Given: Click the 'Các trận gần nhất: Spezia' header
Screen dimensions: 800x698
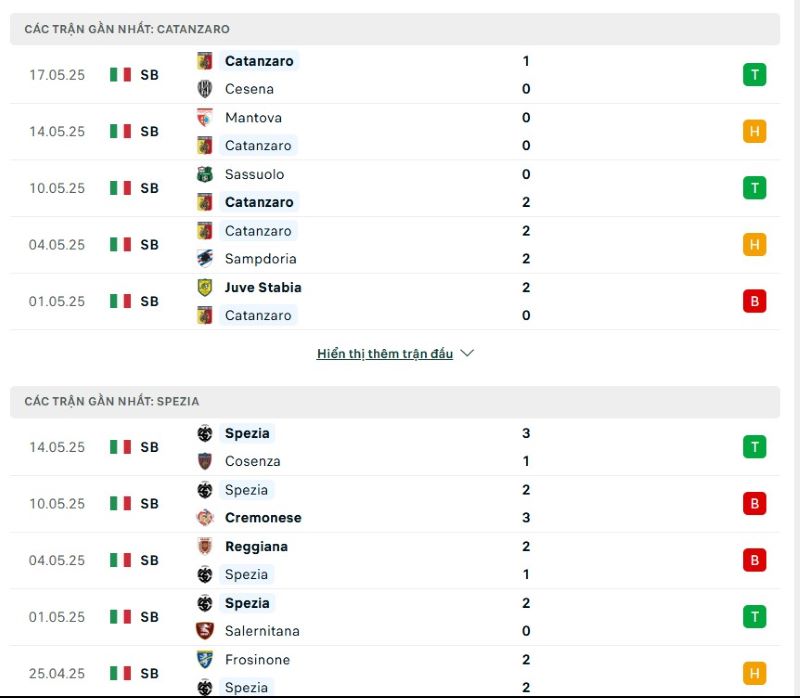Looking at the screenshot, I should [x=395, y=401].
